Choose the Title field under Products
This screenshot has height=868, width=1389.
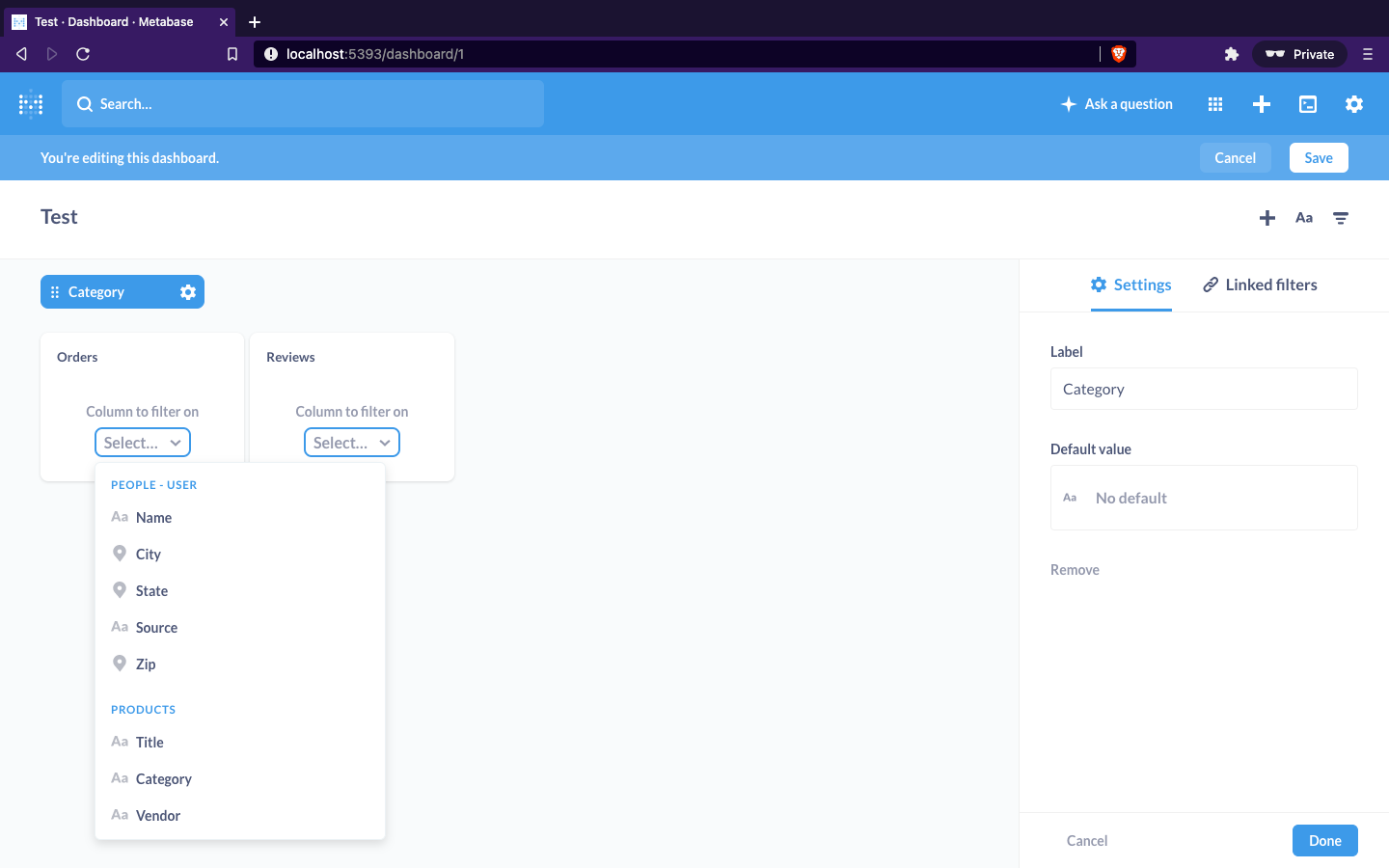tap(240, 743)
